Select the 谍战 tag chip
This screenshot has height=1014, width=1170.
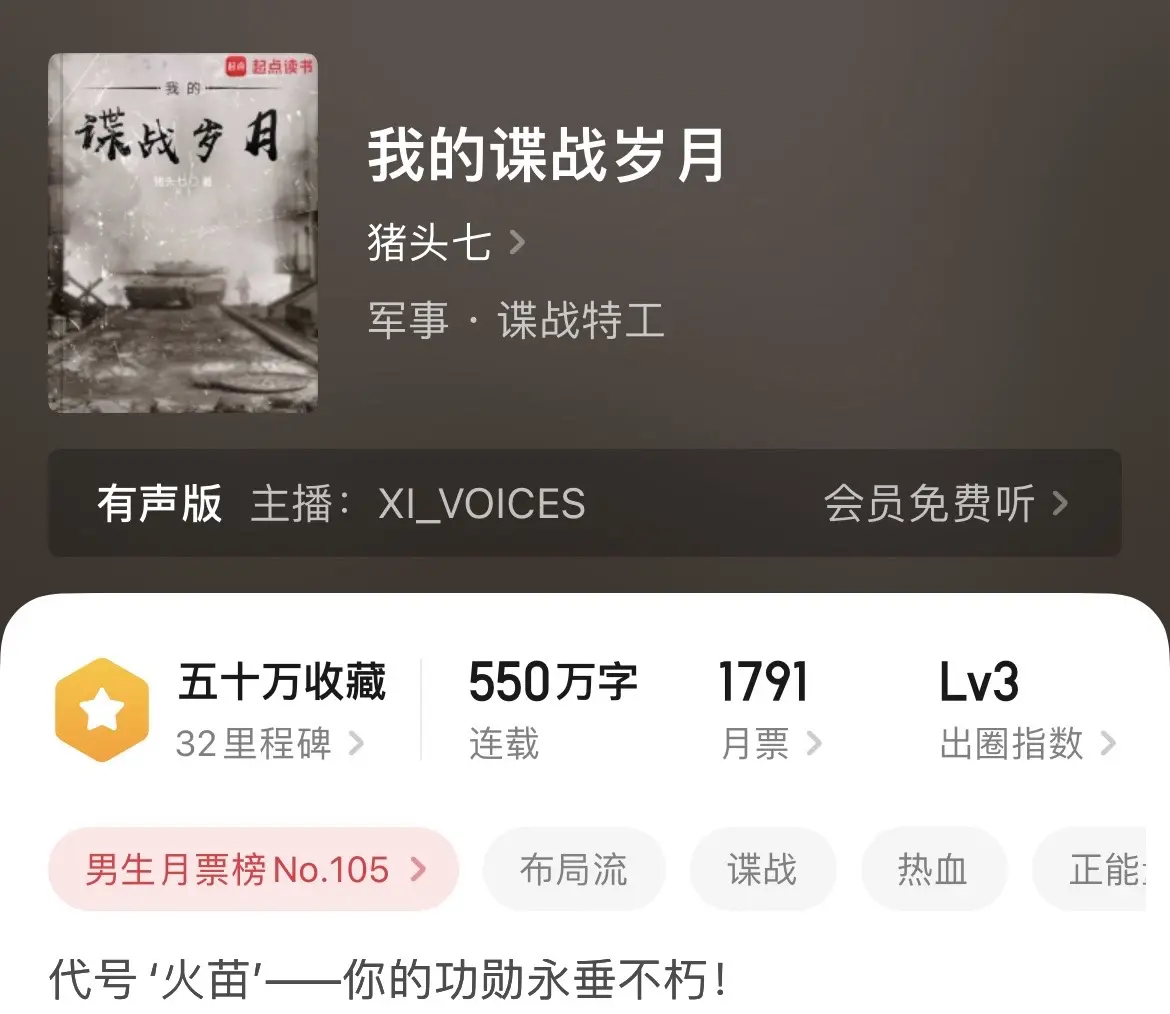(x=763, y=869)
